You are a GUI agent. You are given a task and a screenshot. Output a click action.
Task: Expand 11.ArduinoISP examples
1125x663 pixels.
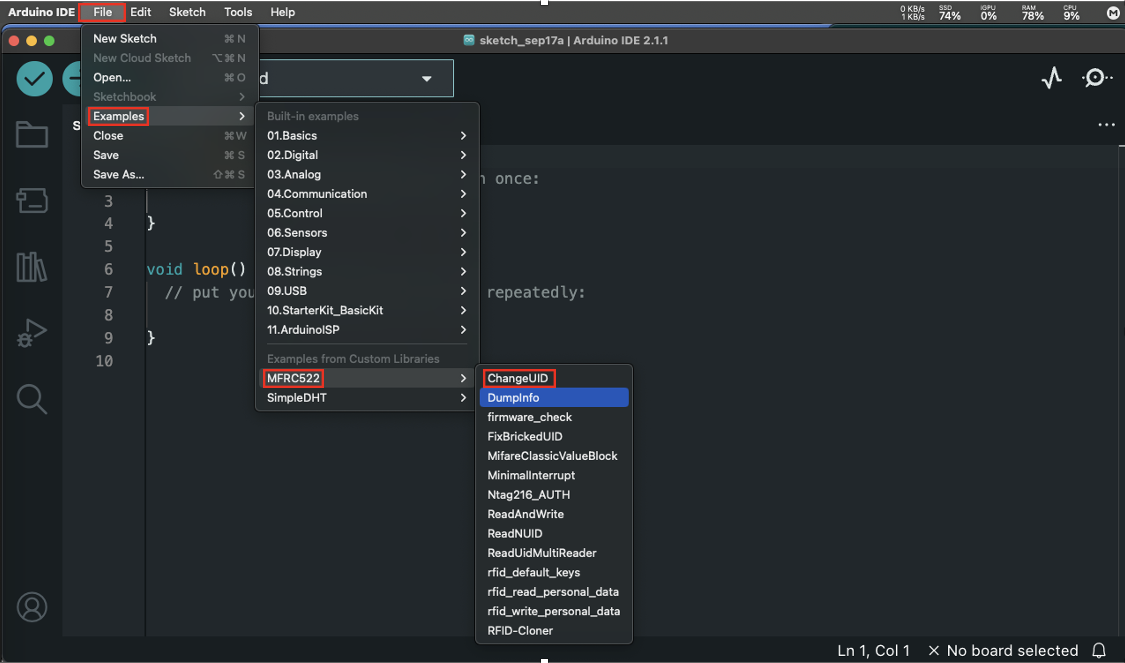(367, 329)
